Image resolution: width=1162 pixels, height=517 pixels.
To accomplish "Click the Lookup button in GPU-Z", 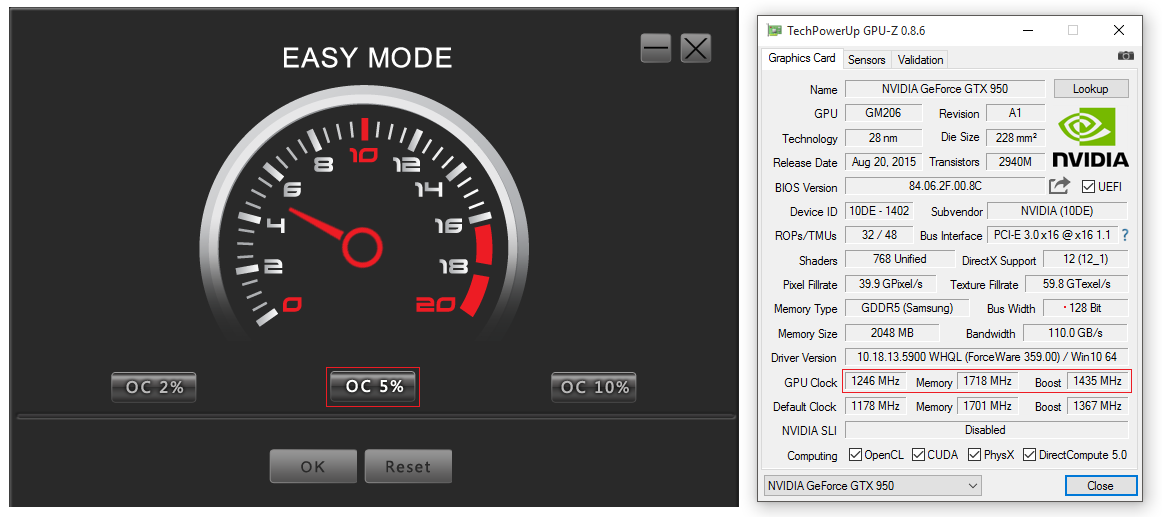I will (1091, 89).
